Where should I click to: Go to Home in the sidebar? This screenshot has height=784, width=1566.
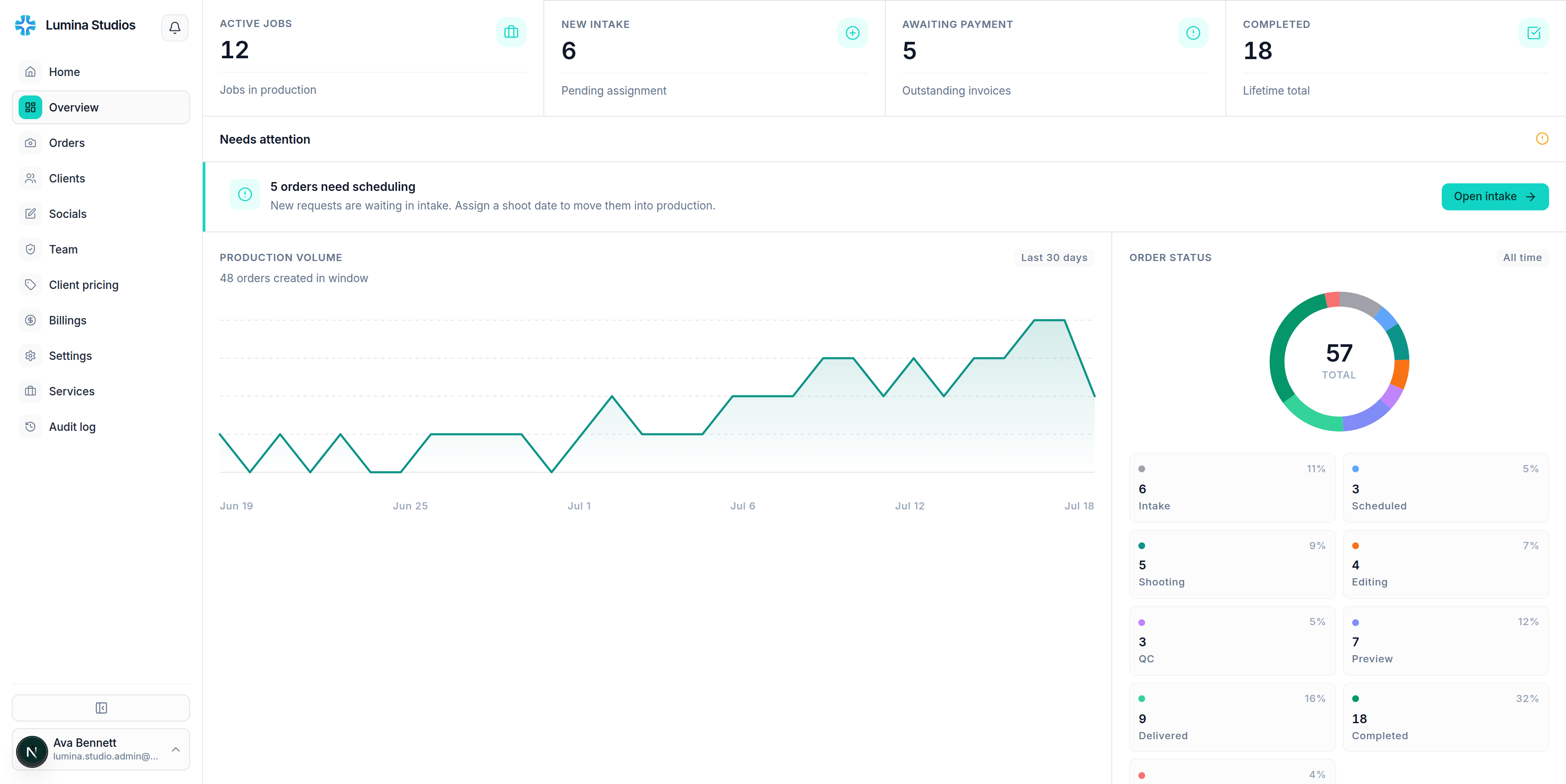pos(101,72)
